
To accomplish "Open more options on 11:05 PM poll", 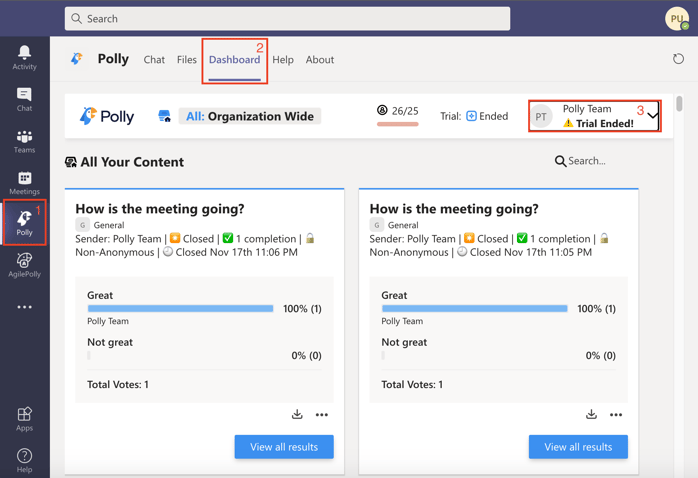I will point(616,415).
